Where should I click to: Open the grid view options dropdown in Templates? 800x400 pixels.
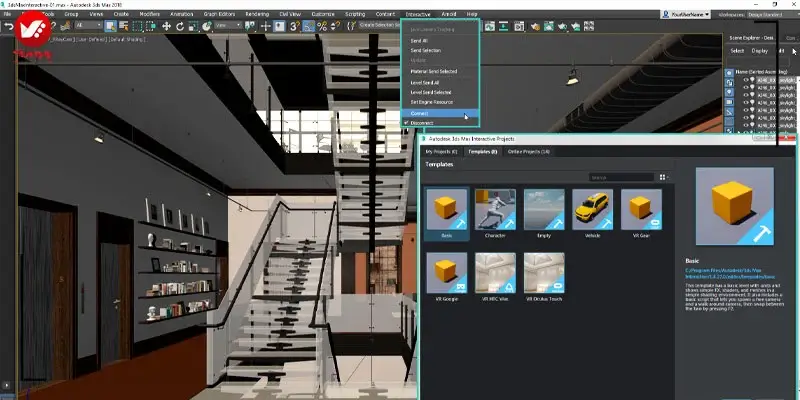(664, 177)
